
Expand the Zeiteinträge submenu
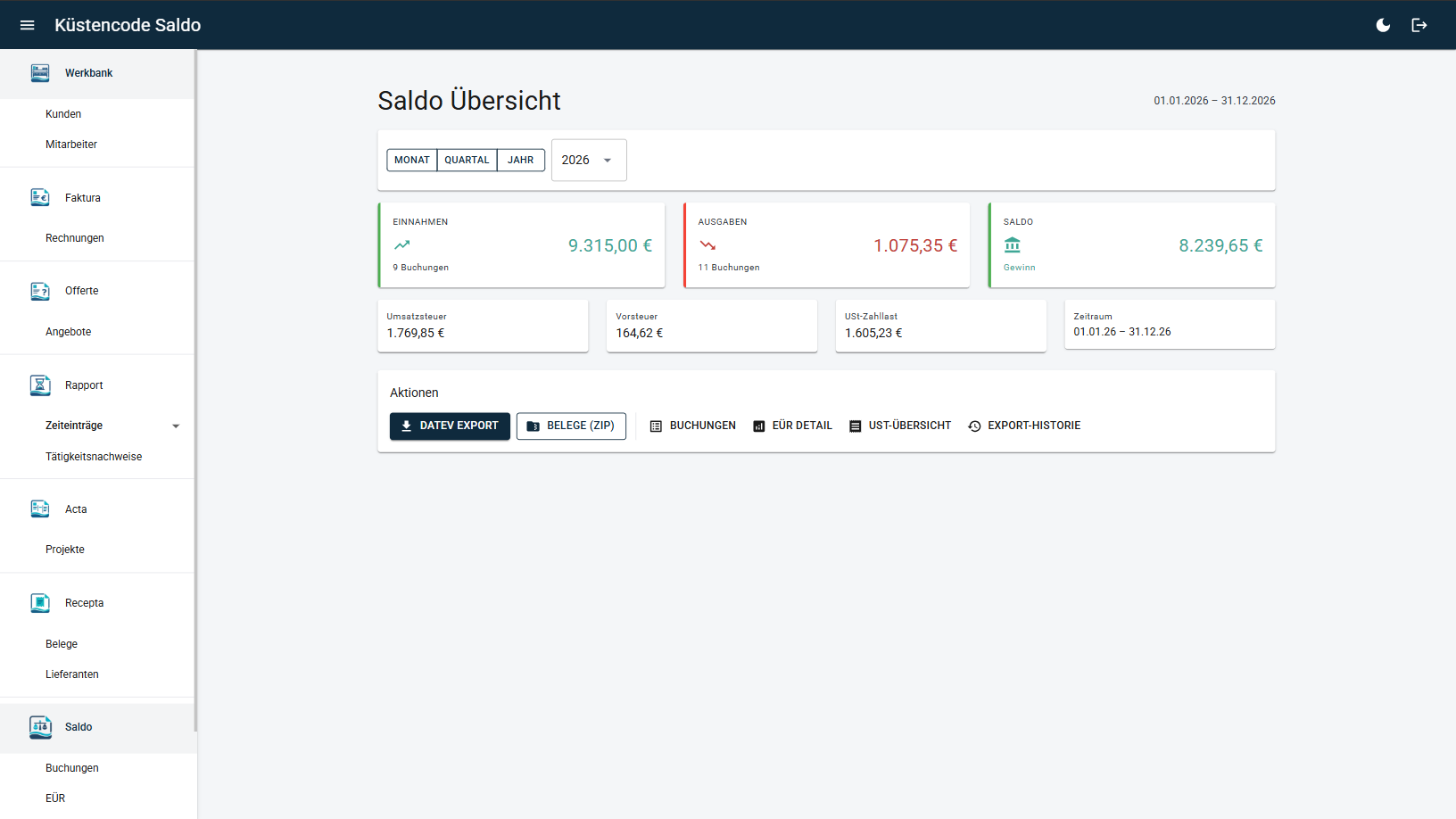point(176,426)
